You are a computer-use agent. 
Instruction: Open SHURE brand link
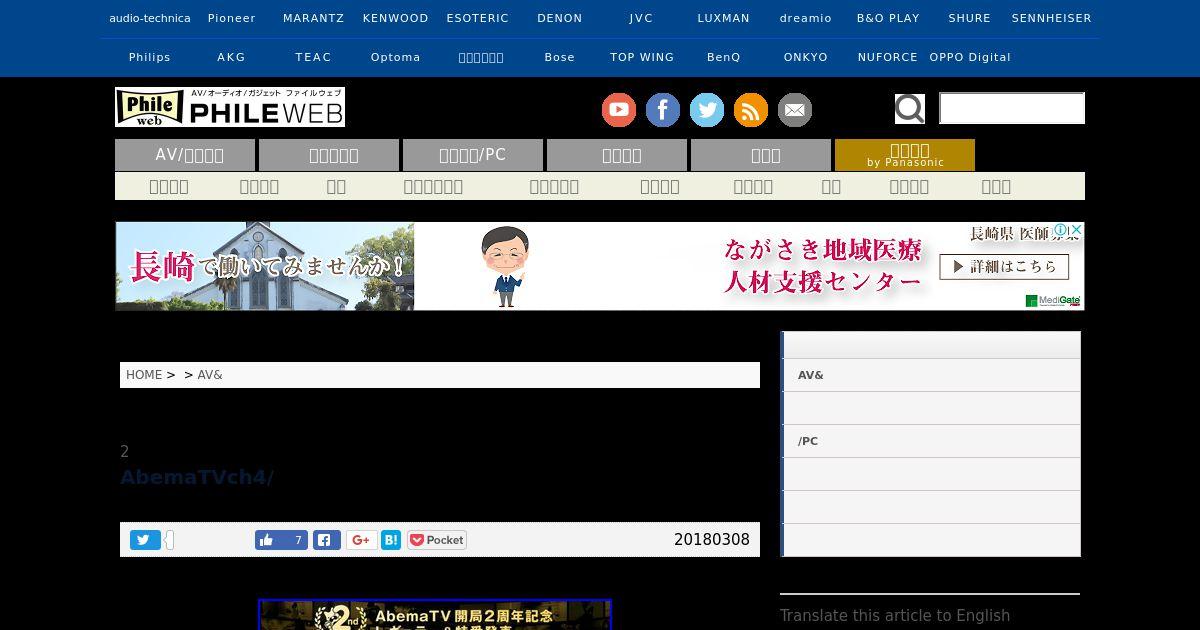click(970, 18)
